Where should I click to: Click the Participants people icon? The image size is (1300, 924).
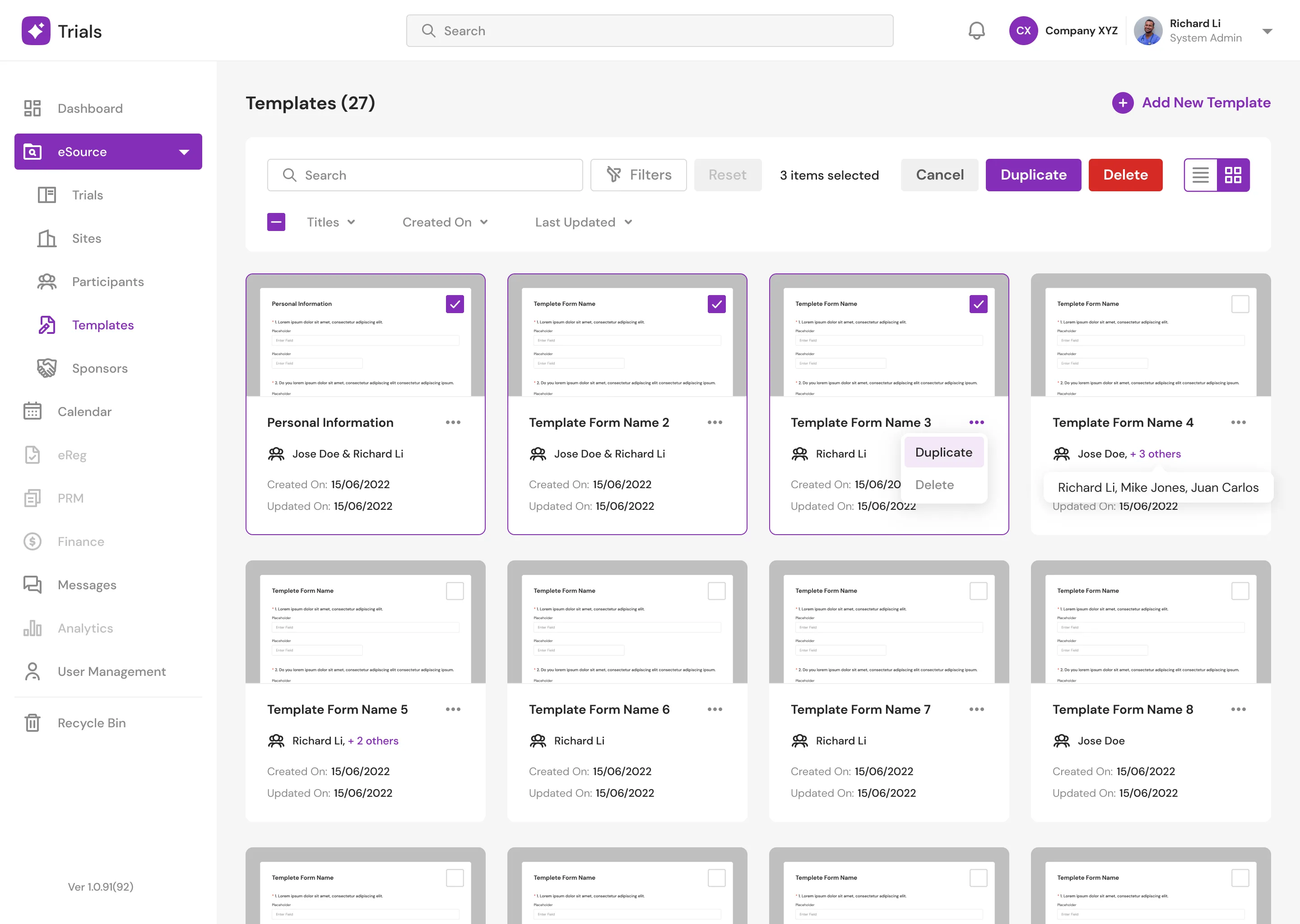(46, 282)
